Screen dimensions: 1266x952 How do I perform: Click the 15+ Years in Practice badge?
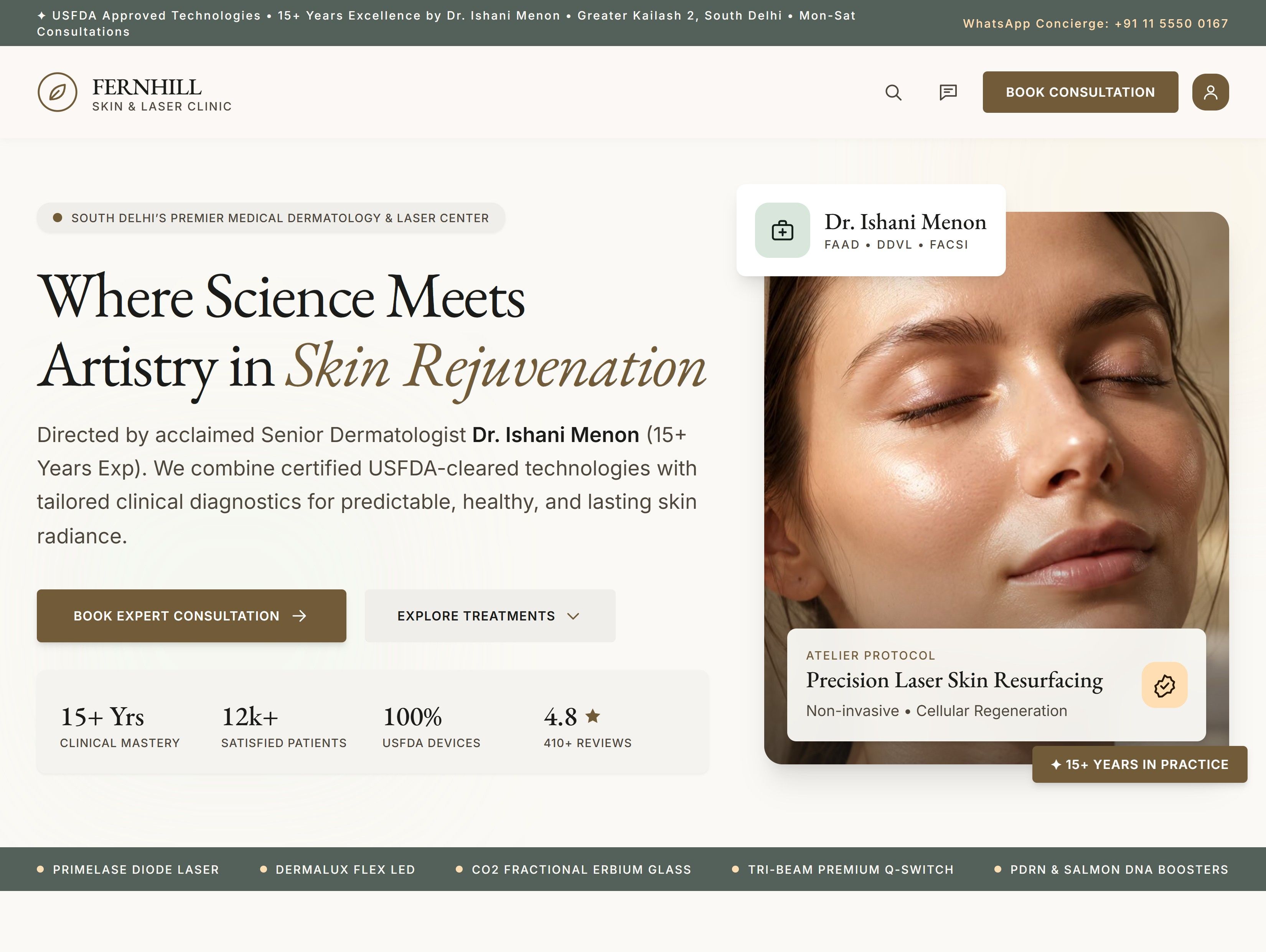1139,764
